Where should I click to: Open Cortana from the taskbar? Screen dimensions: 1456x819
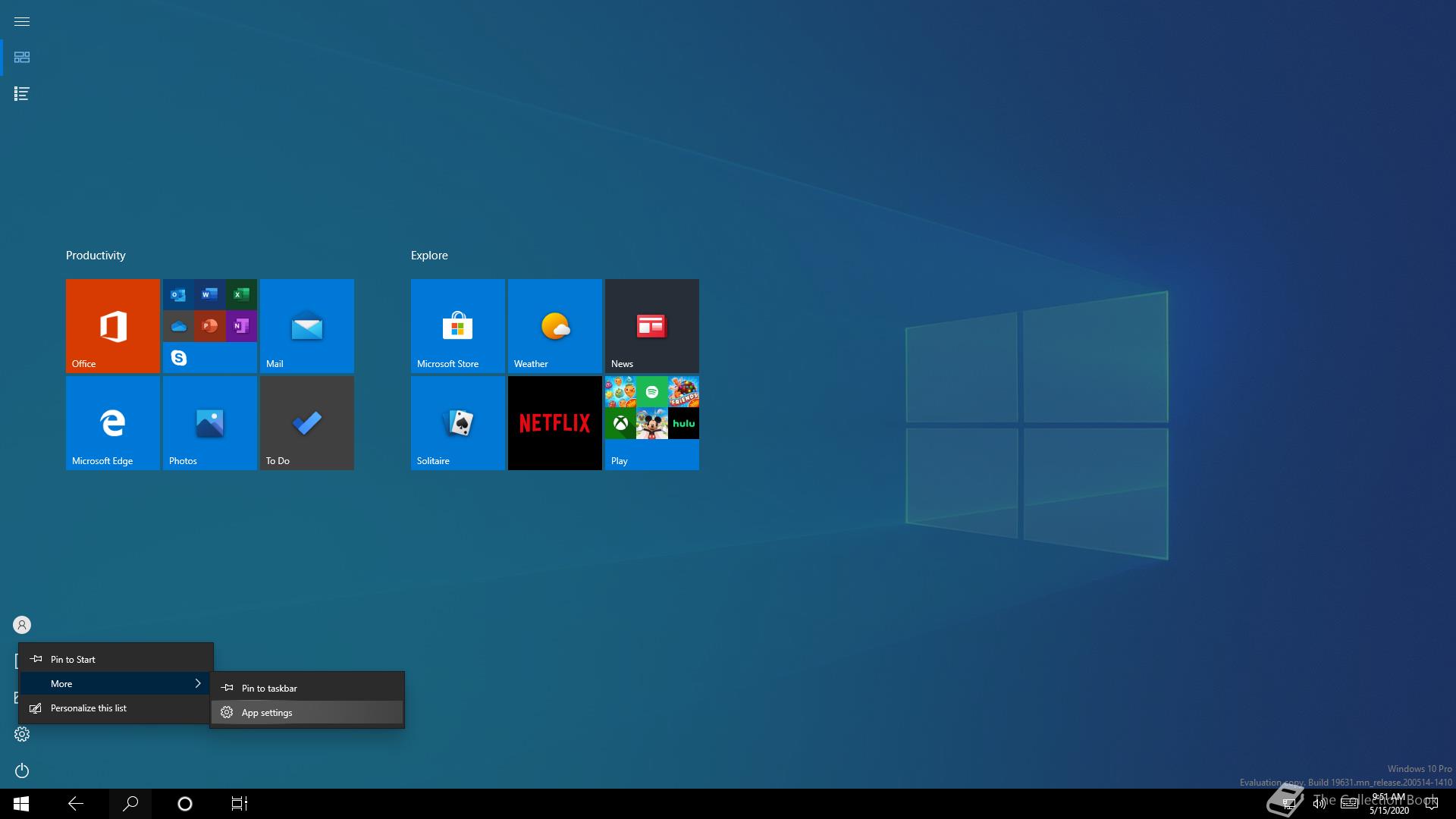[185, 804]
